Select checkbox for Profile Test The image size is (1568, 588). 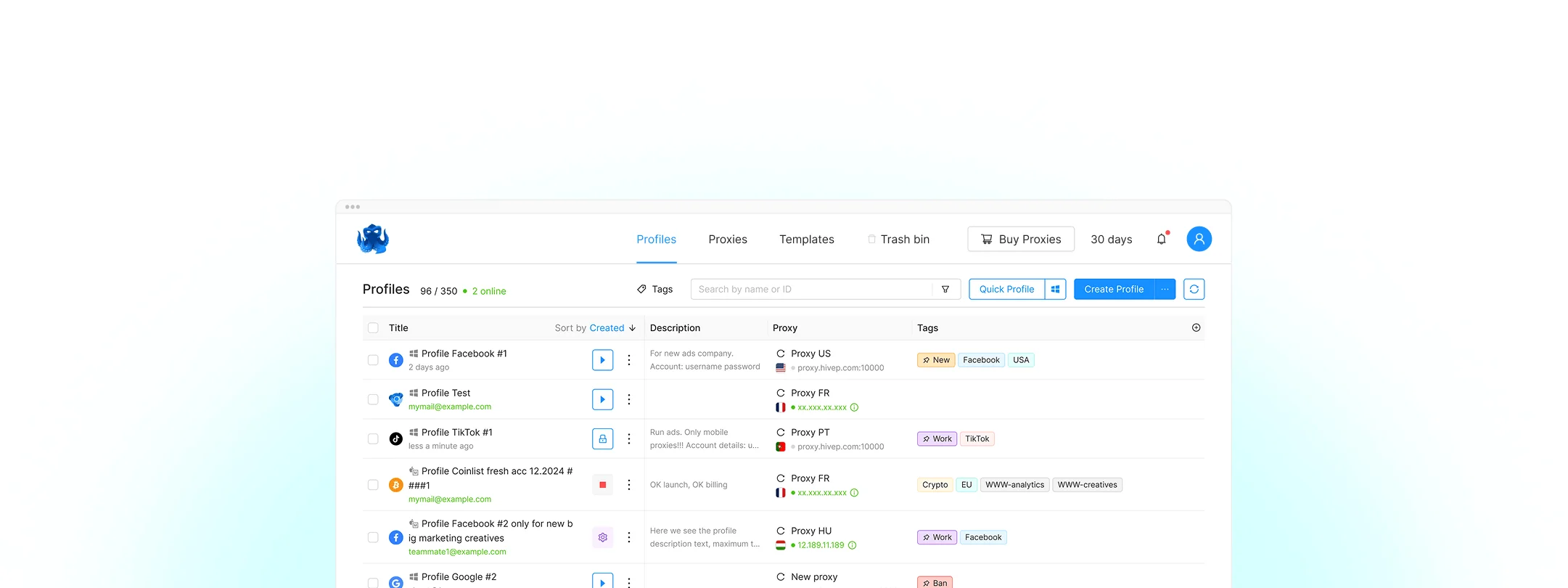[x=373, y=399]
